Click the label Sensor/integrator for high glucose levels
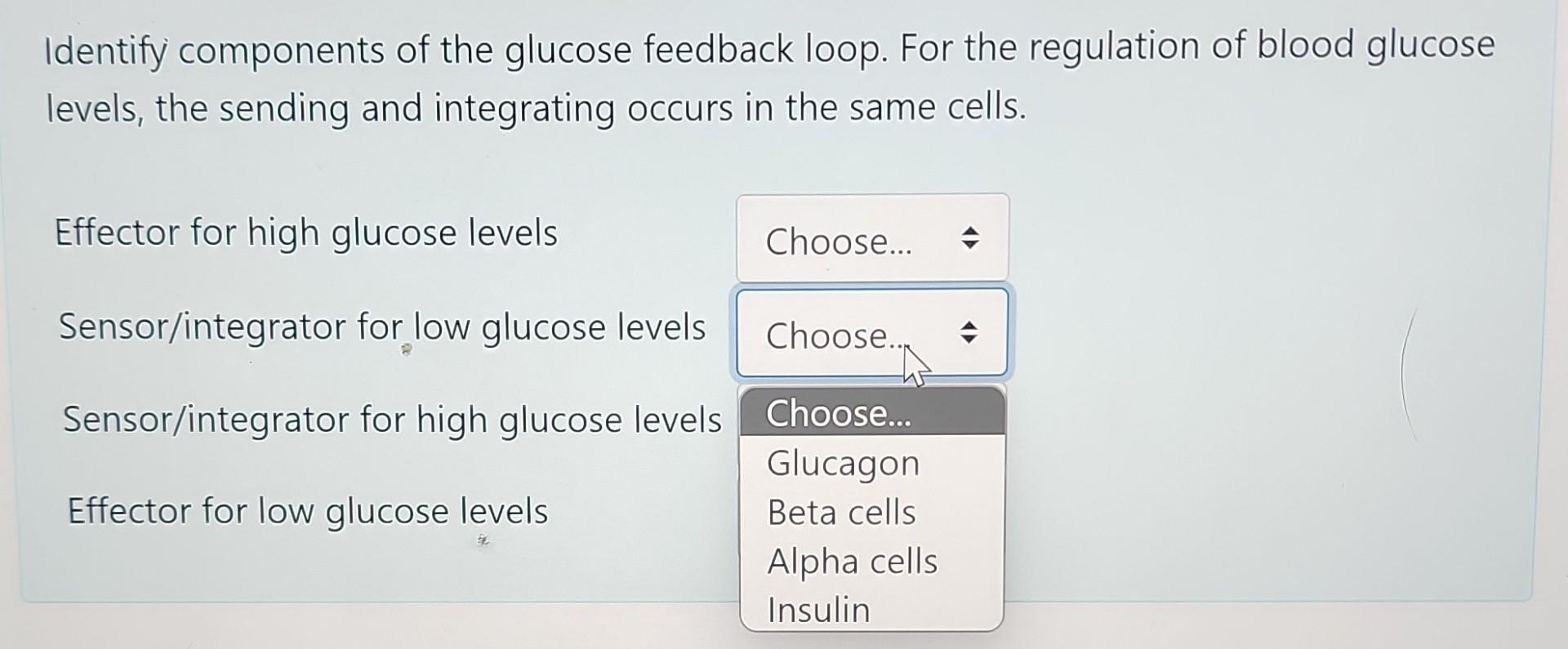This screenshot has height=649, width=1568. pos(394,419)
